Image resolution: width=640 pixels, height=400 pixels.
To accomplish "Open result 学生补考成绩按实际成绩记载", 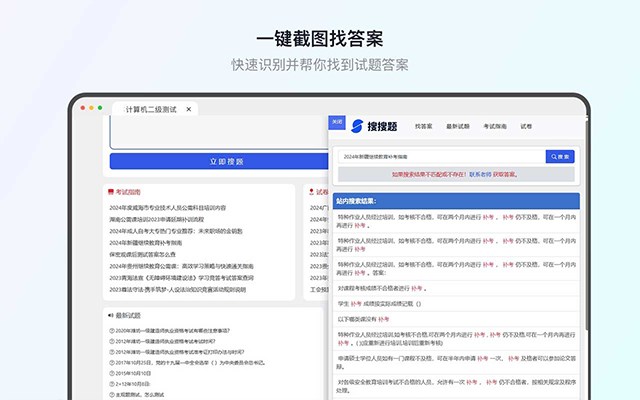I will coord(456,304).
